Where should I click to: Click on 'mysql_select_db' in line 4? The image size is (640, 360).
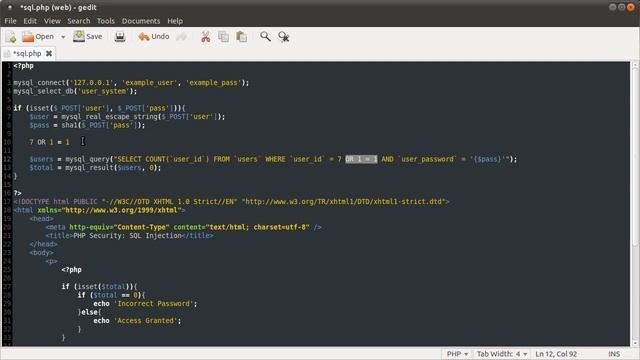point(43,91)
